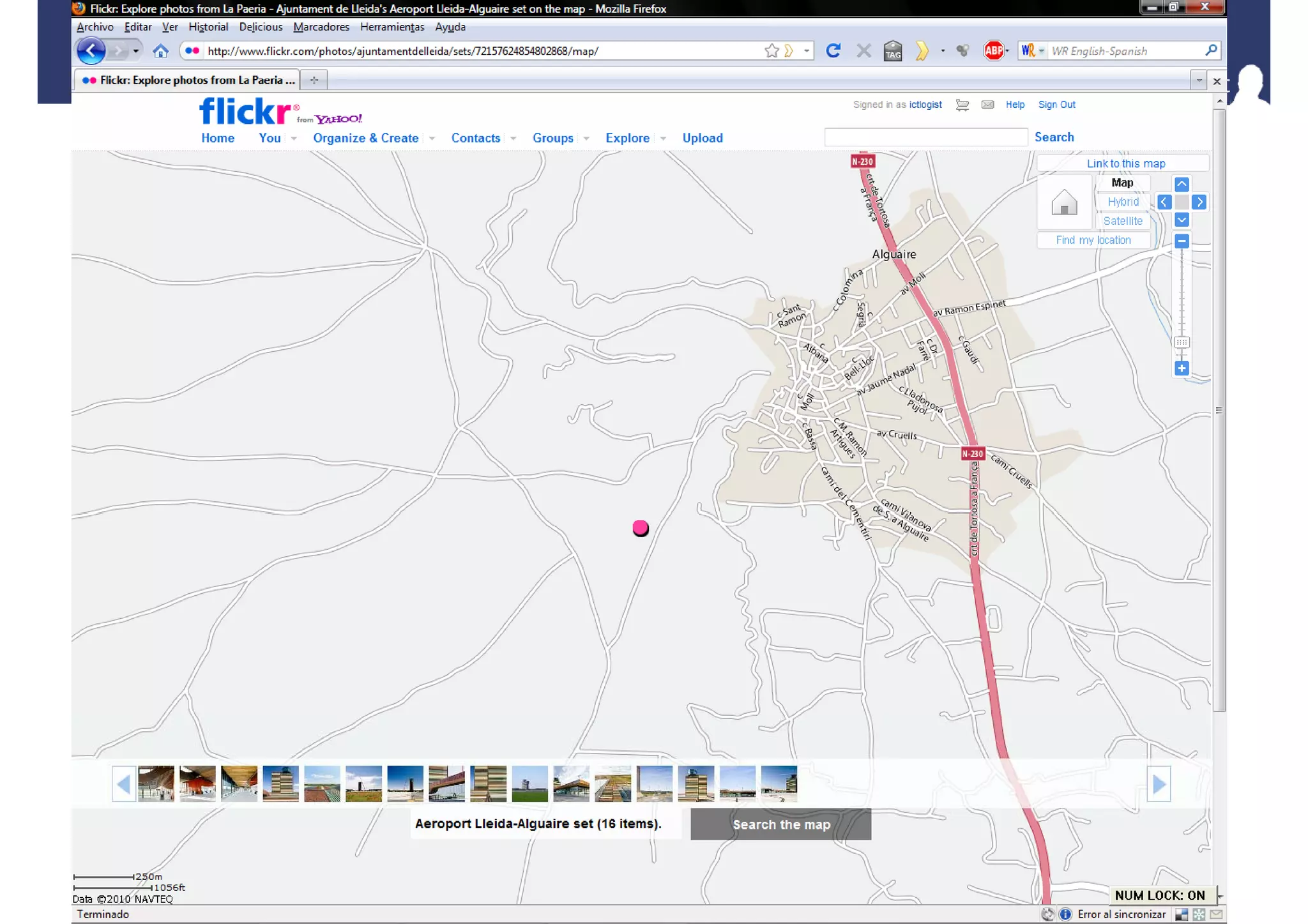Zoom in map with plus button

(x=1181, y=368)
